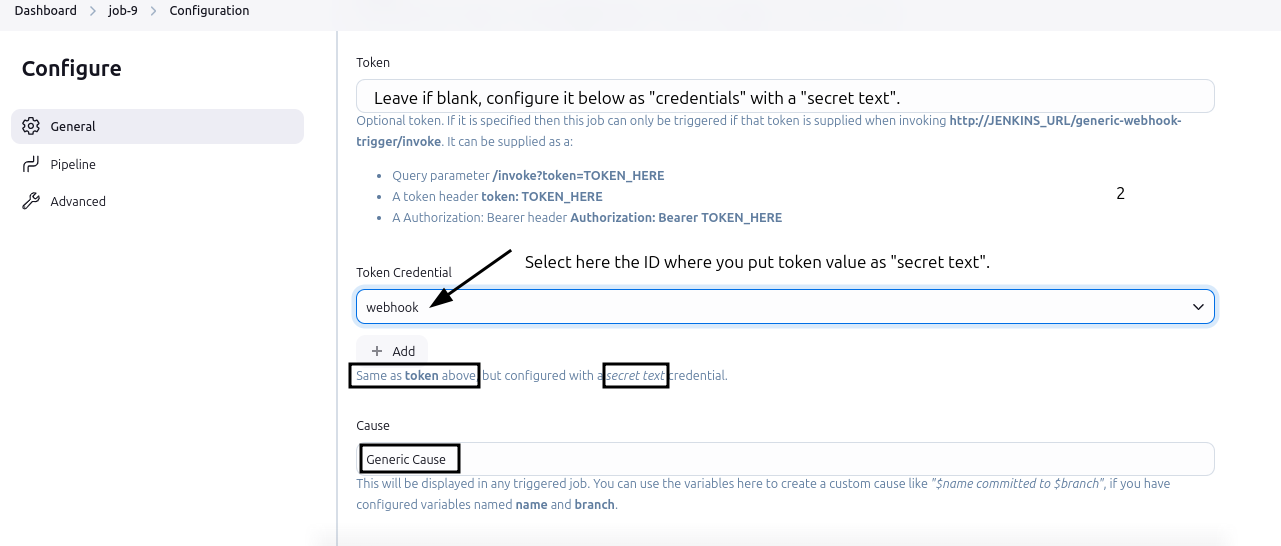This screenshot has width=1281, height=546.
Task: Click the Configure heading
Action: [72, 69]
